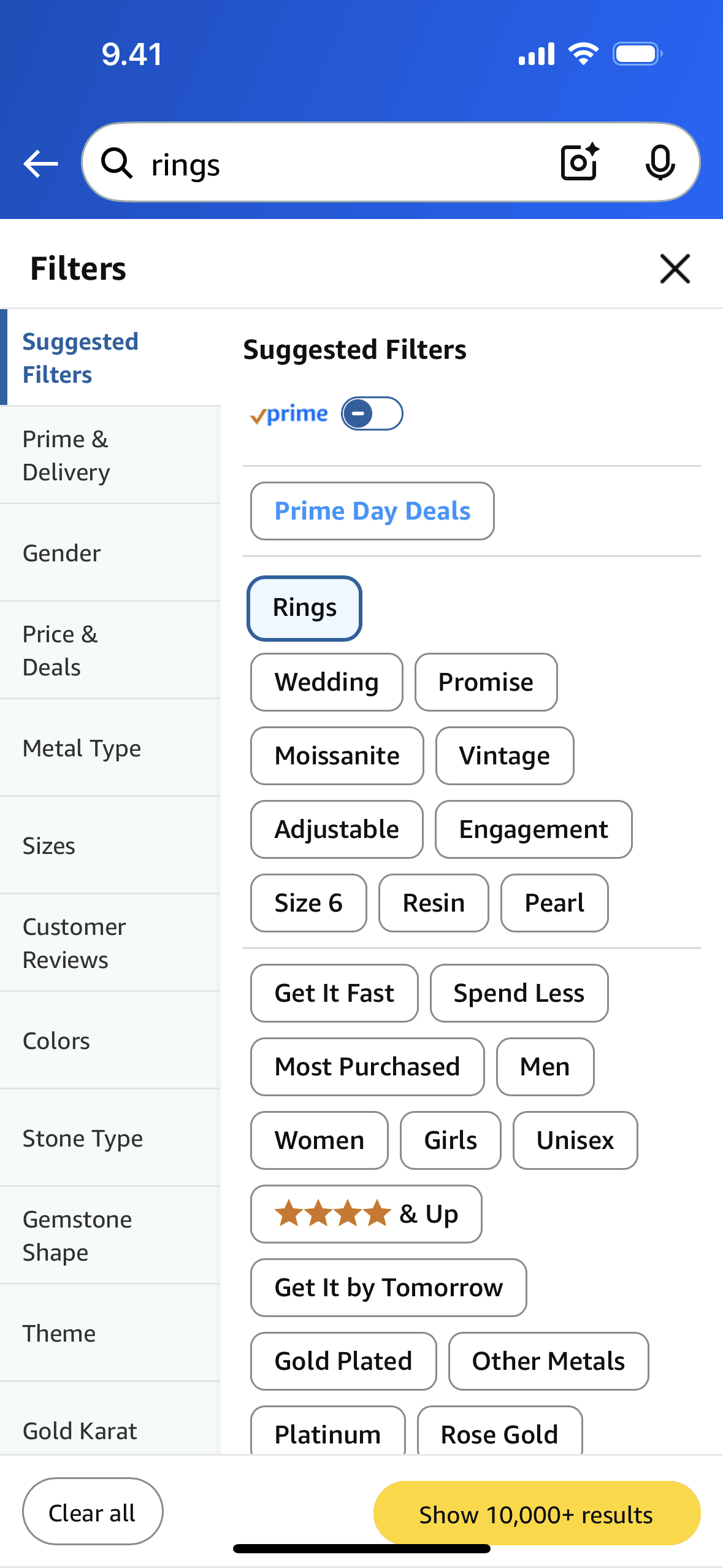Open Customer Reviews filter section
Screen dimensions: 723x1568
110,943
